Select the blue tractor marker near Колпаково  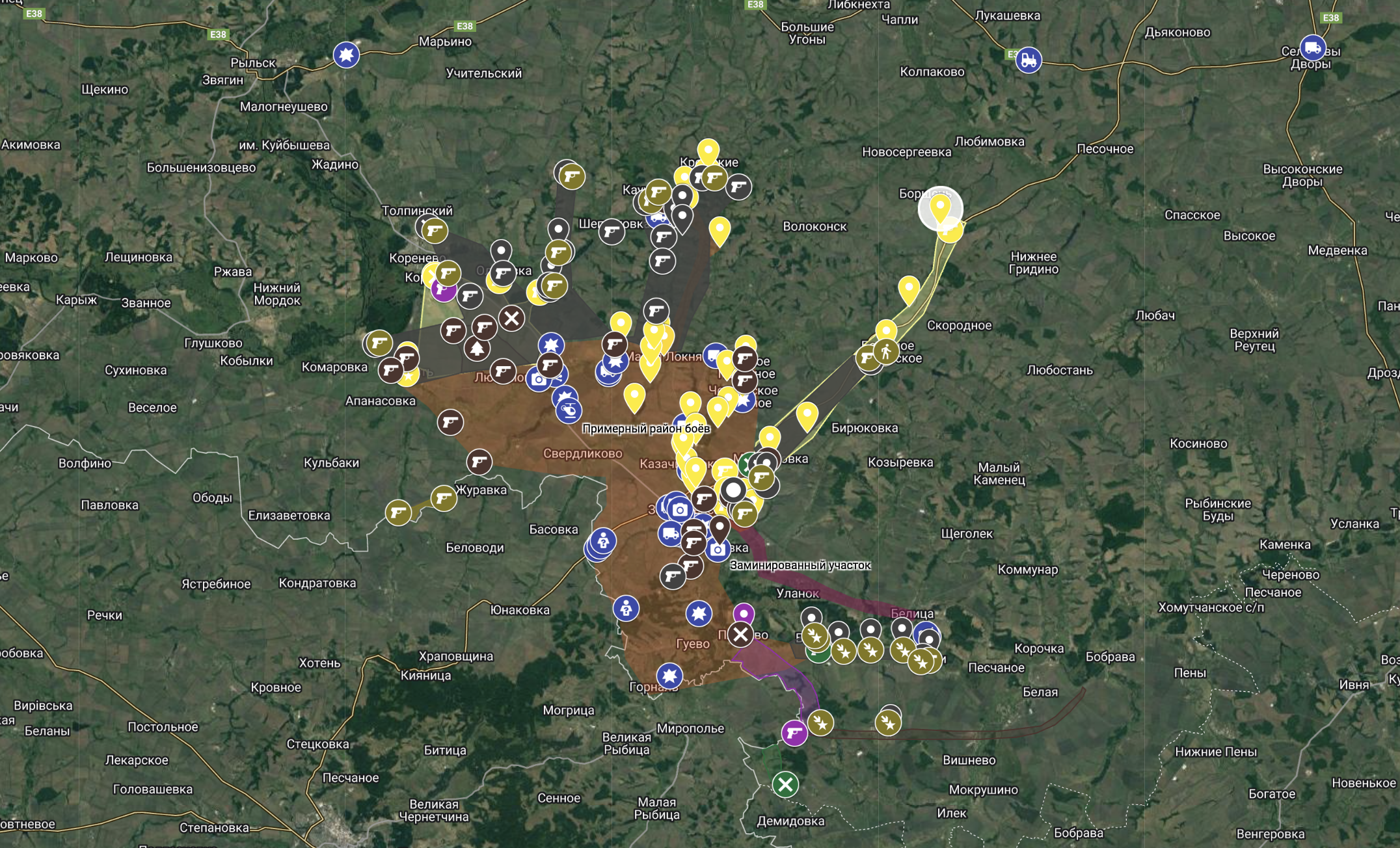(x=1029, y=59)
